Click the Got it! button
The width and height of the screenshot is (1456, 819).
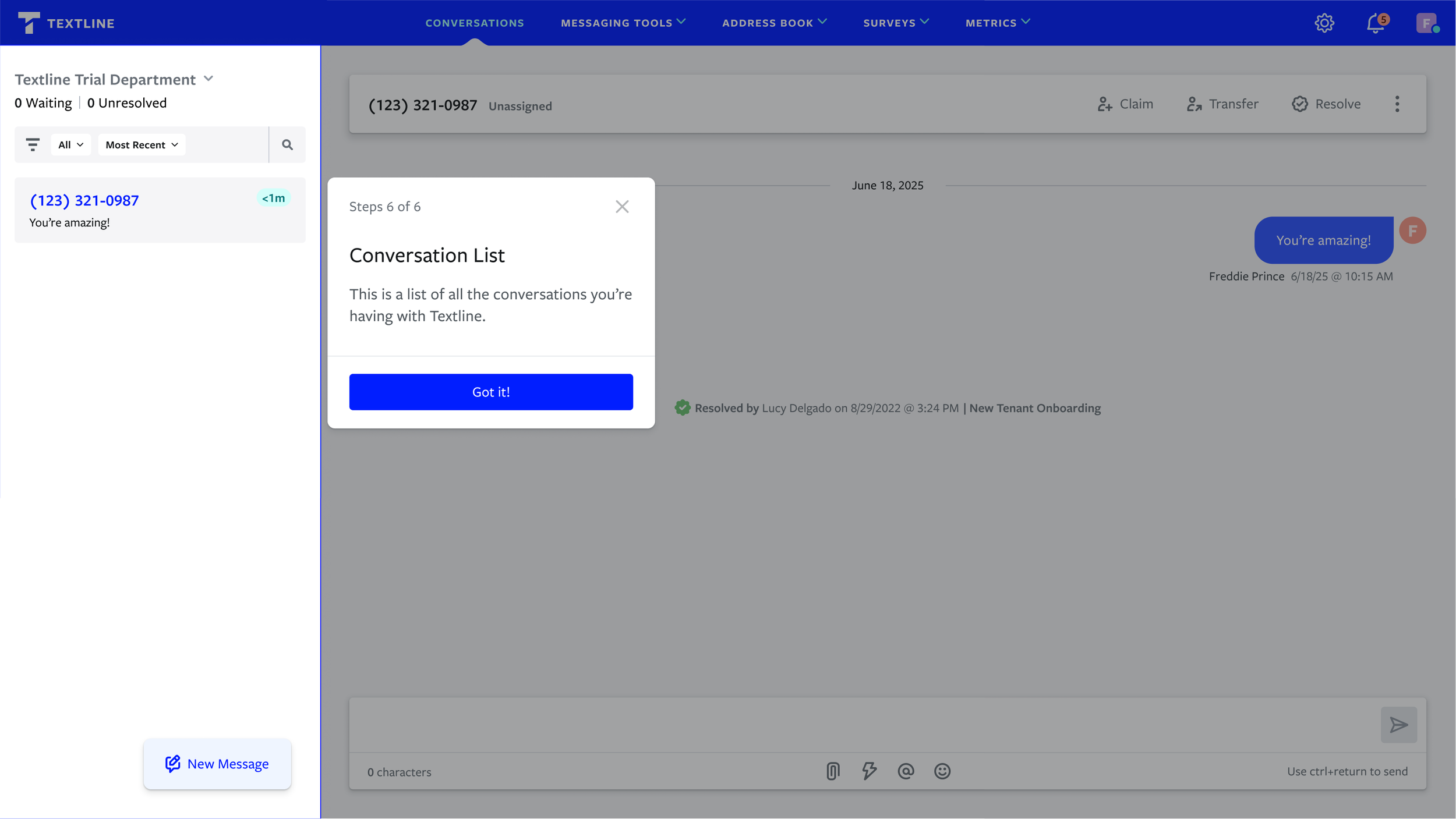[491, 392]
